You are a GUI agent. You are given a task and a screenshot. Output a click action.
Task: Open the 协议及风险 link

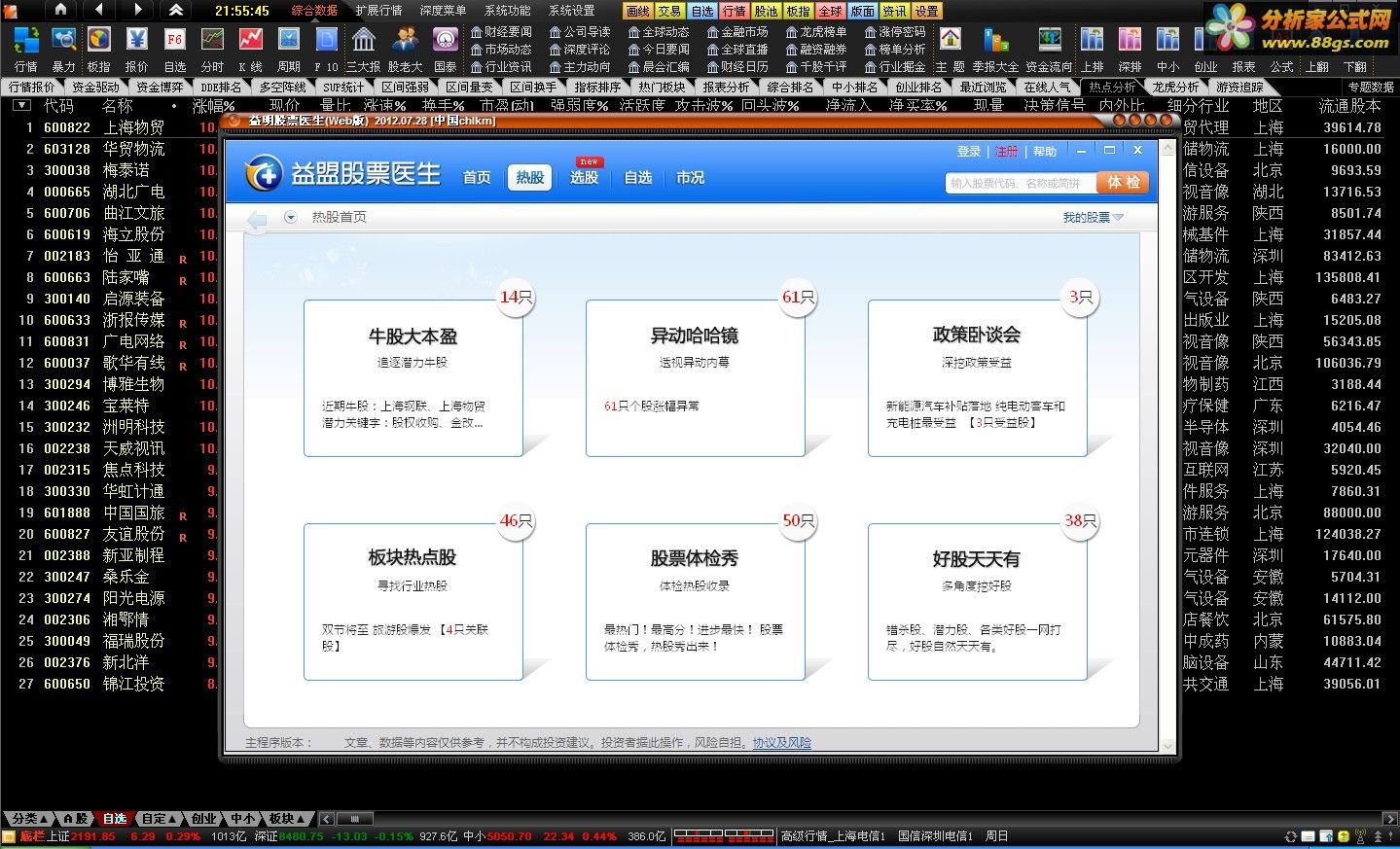781,742
